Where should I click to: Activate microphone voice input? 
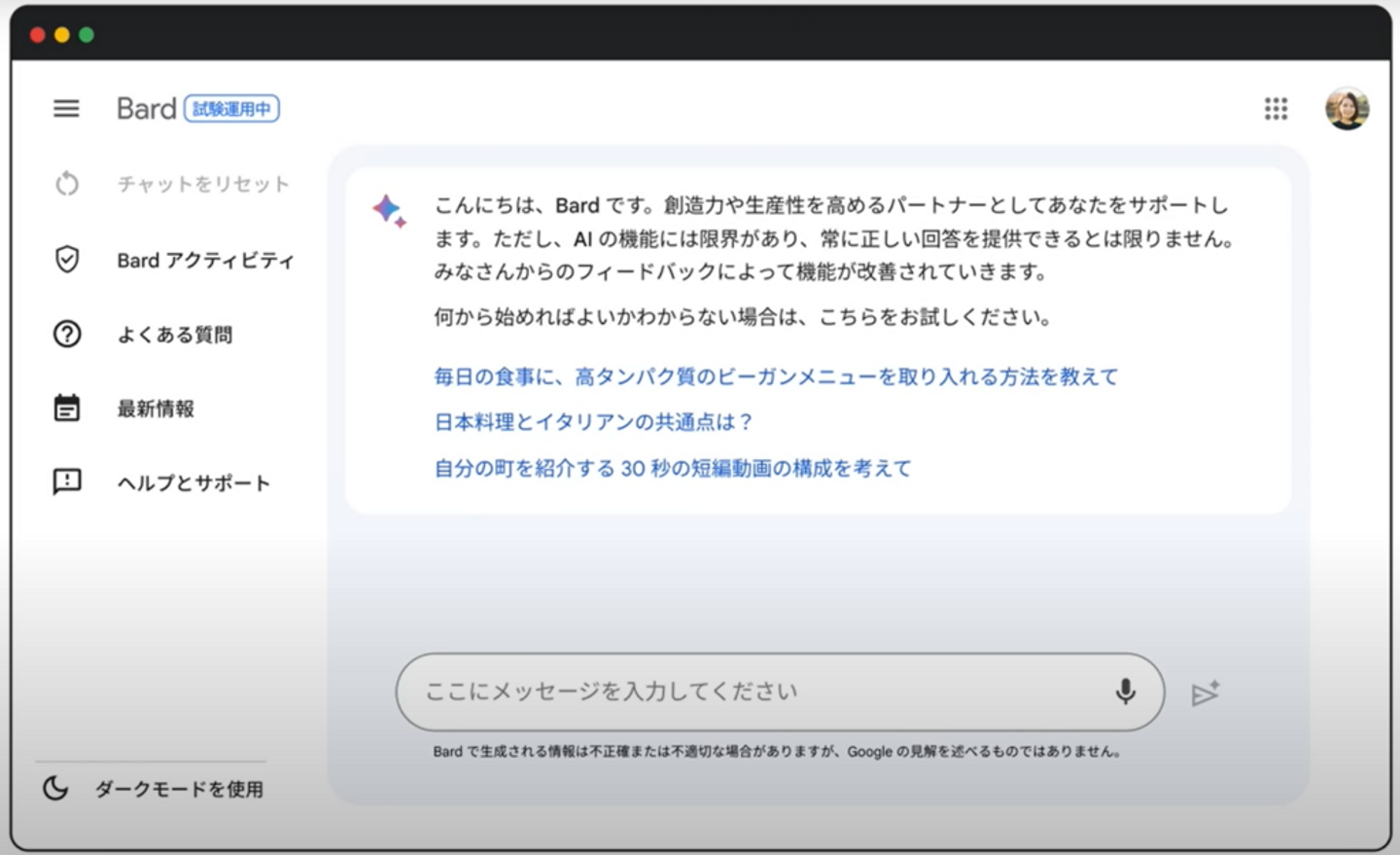[x=1125, y=692]
